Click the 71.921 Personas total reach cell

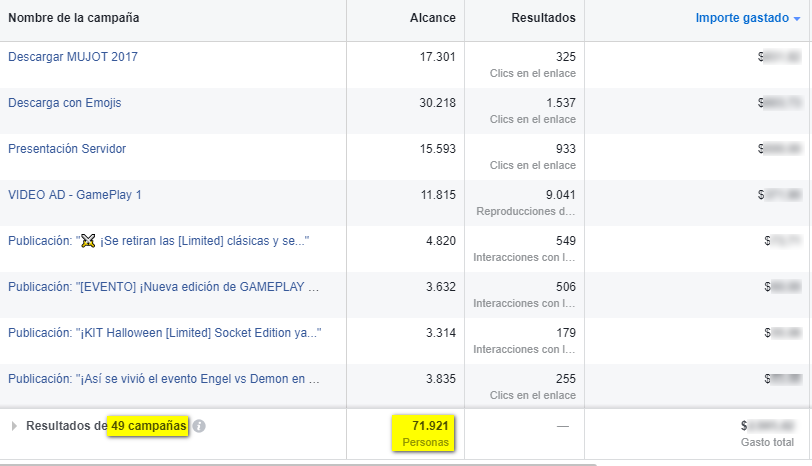(x=424, y=432)
